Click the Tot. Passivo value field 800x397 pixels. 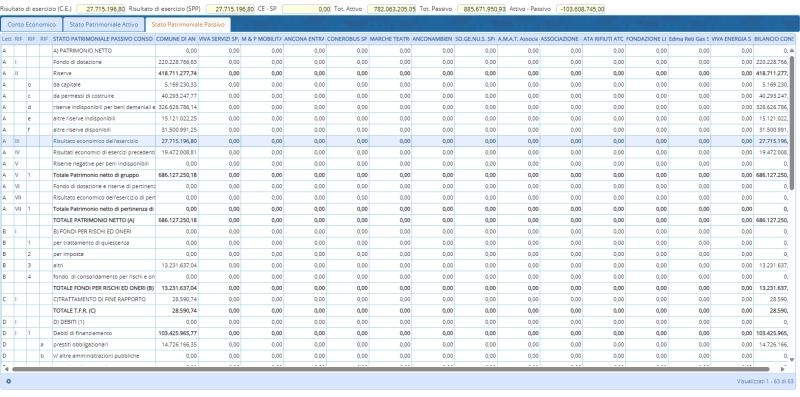click(x=482, y=9)
